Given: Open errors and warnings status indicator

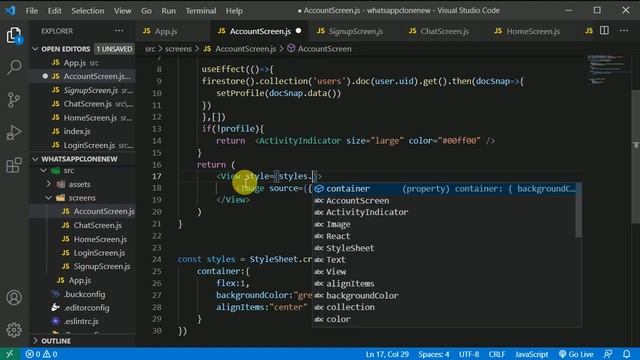Looking at the screenshot, I should [41, 354].
